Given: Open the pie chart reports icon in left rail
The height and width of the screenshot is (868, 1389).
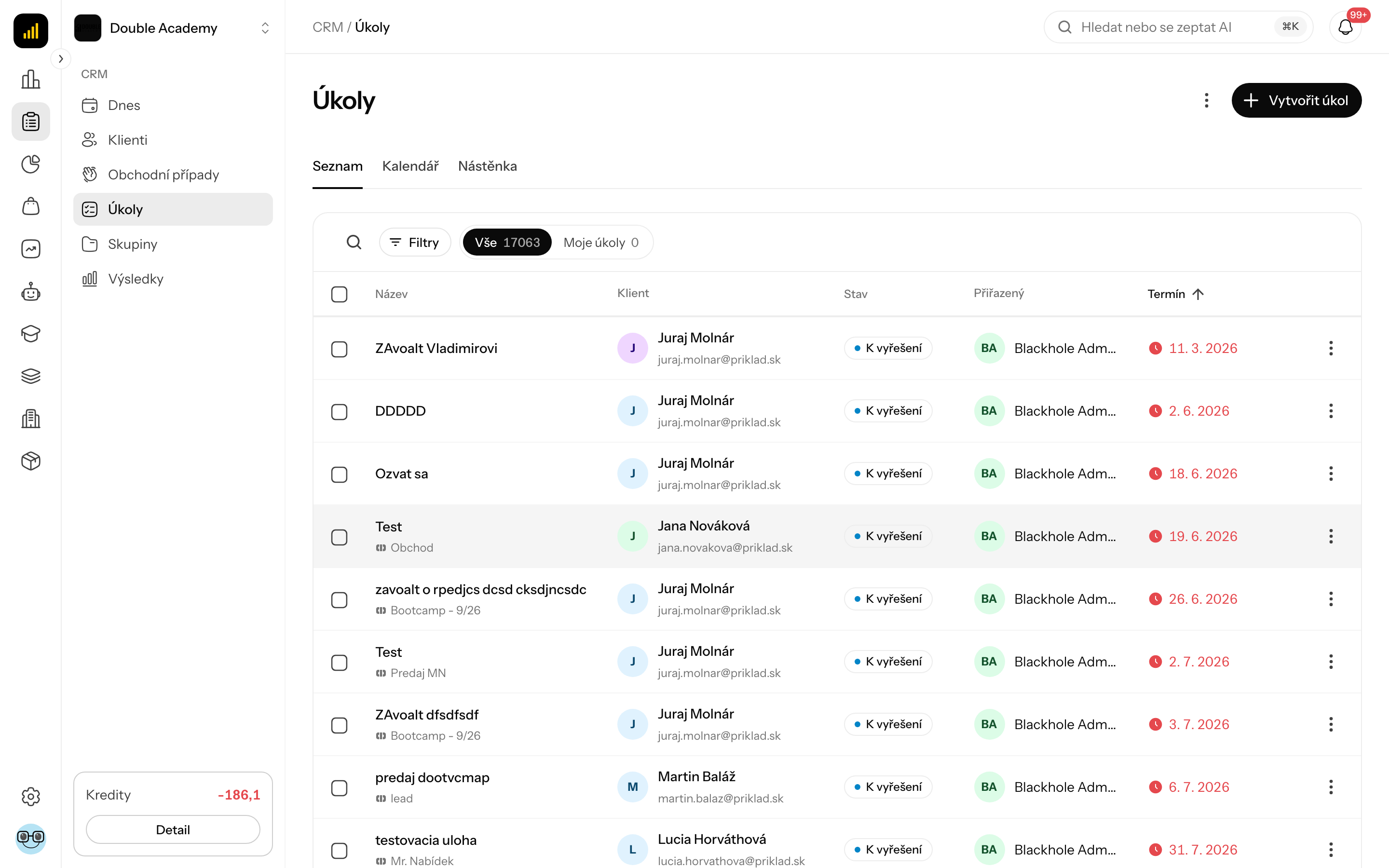Looking at the screenshot, I should point(30,164).
